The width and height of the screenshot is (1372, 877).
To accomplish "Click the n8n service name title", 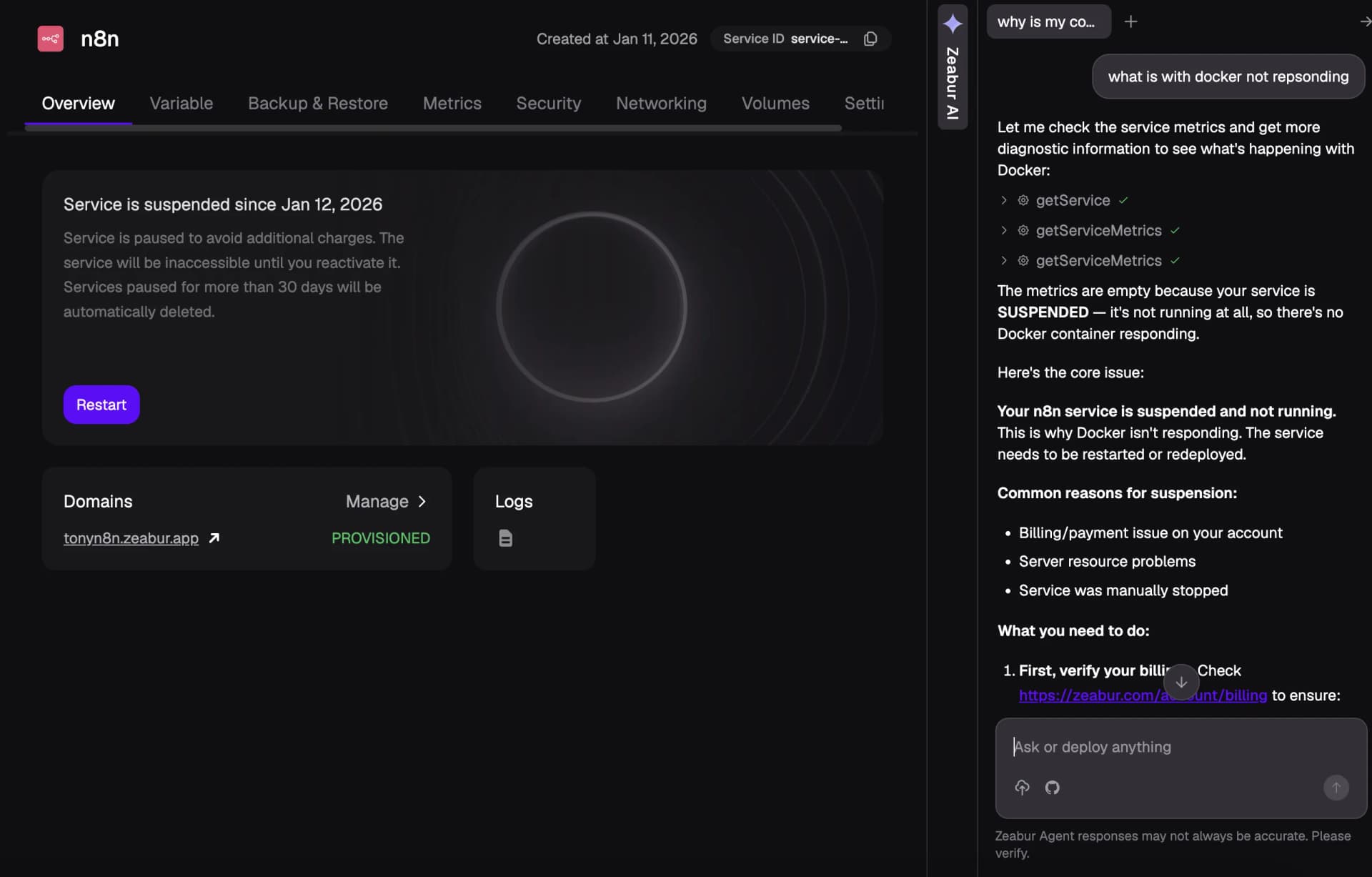I will click(100, 39).
